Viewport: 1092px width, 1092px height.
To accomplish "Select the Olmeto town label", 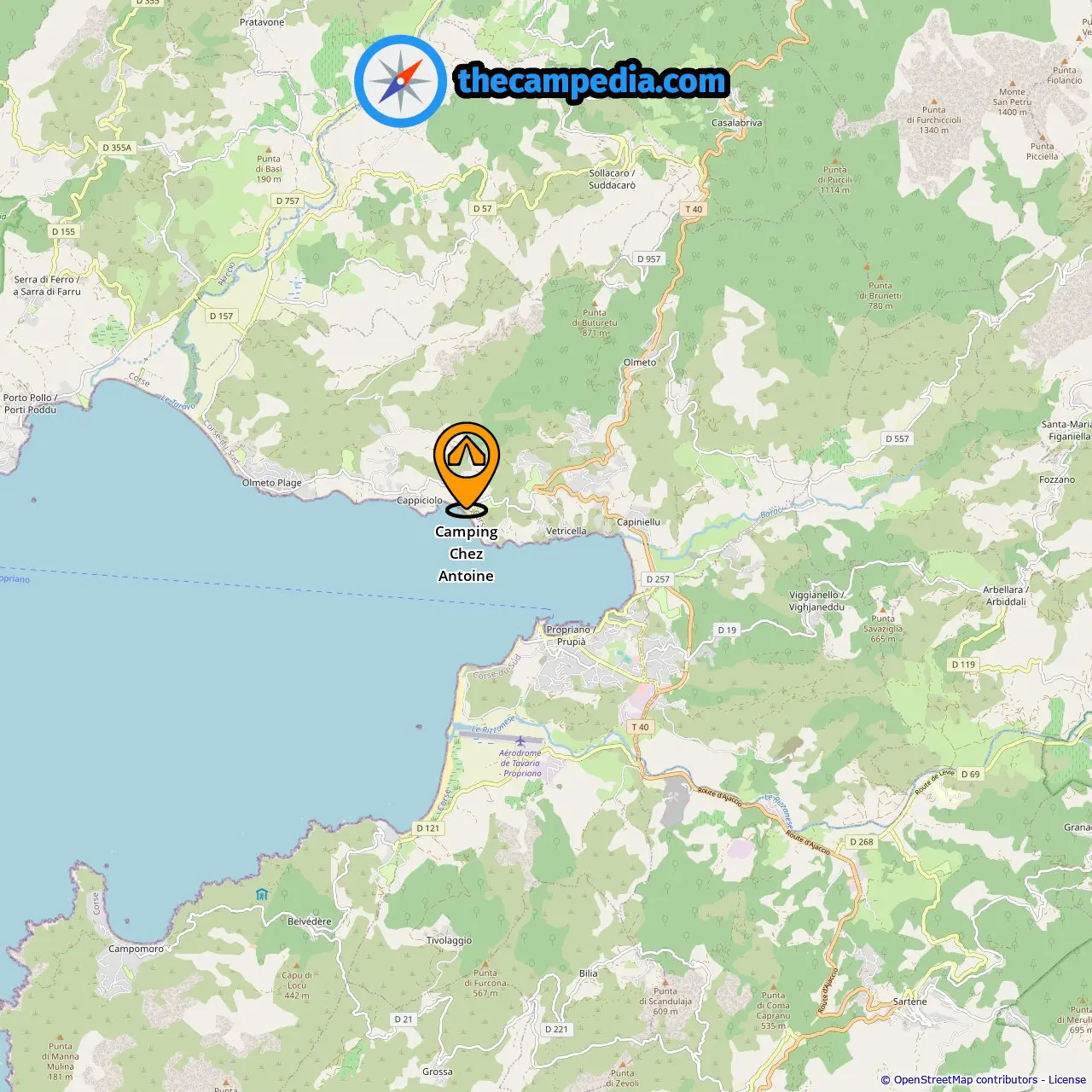I will (x=640, y=363).
